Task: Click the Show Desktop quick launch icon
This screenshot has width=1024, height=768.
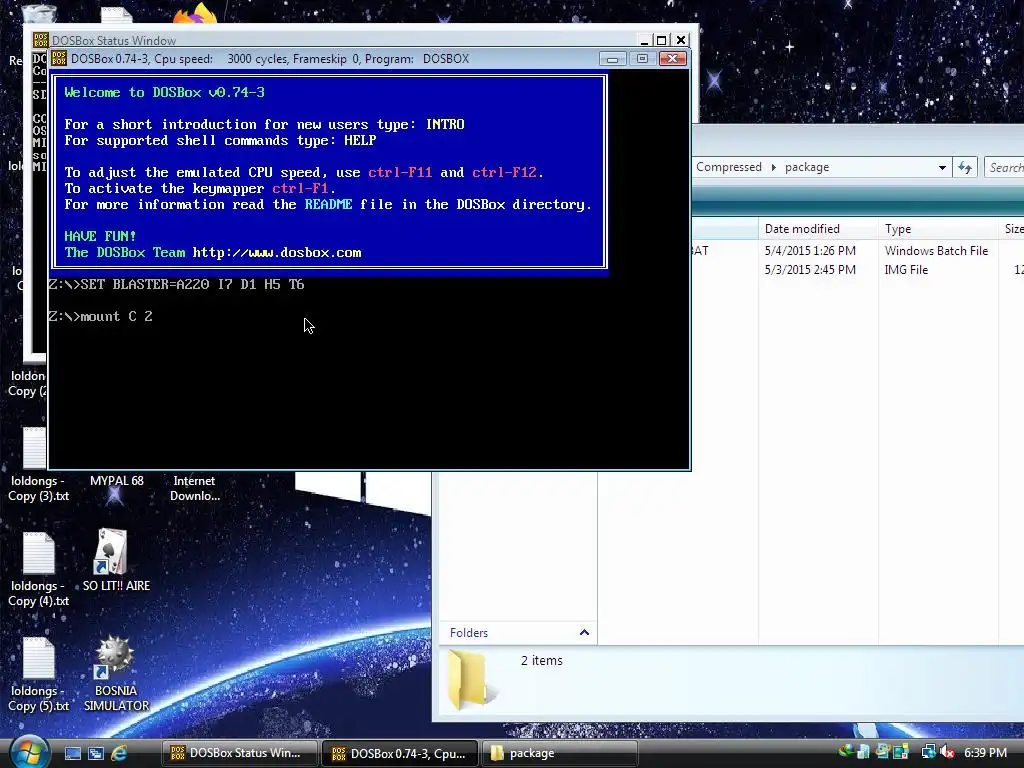Action: 72,753
